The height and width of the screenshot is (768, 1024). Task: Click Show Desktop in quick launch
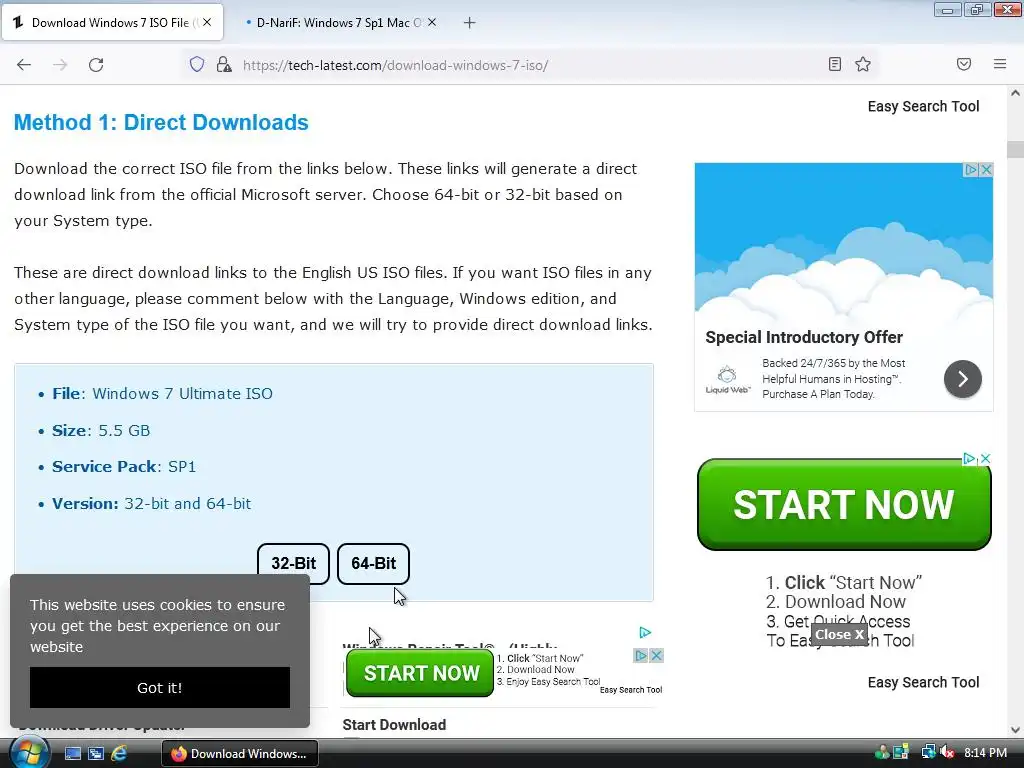[x=72, y=754]
